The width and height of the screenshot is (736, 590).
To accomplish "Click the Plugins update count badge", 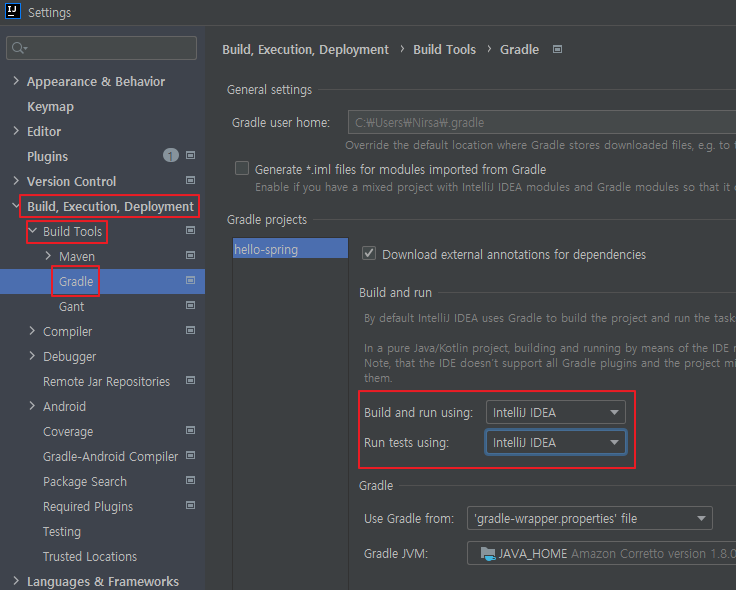I will point(171,155).
